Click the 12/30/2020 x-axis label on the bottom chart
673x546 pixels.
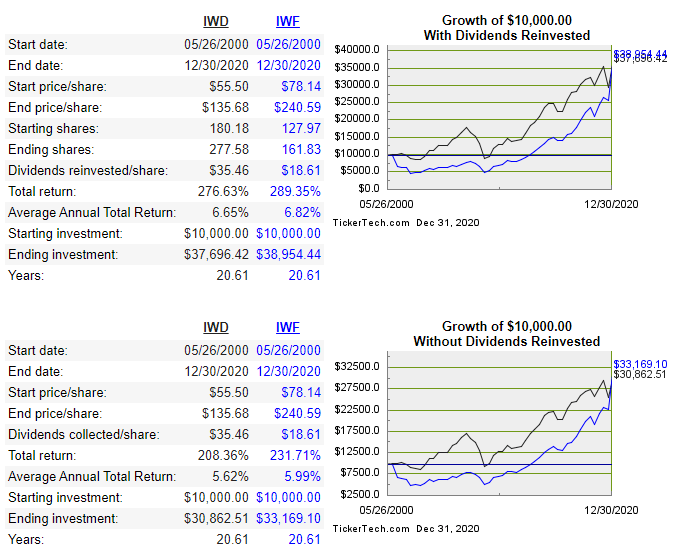pyautogui.click(x=613, y=510)
